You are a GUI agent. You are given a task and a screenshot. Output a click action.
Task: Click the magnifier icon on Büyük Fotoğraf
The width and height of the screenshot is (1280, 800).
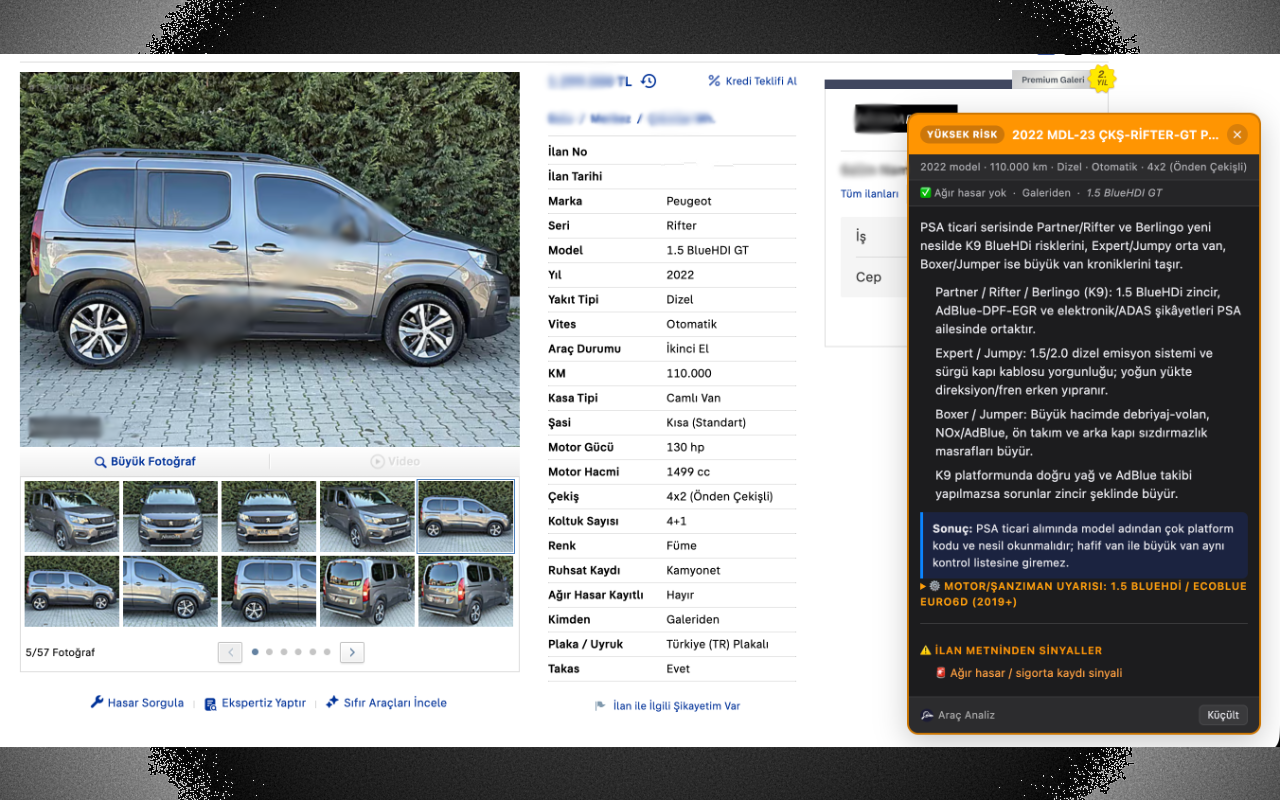pyautogui.click(x=99, y=461)
